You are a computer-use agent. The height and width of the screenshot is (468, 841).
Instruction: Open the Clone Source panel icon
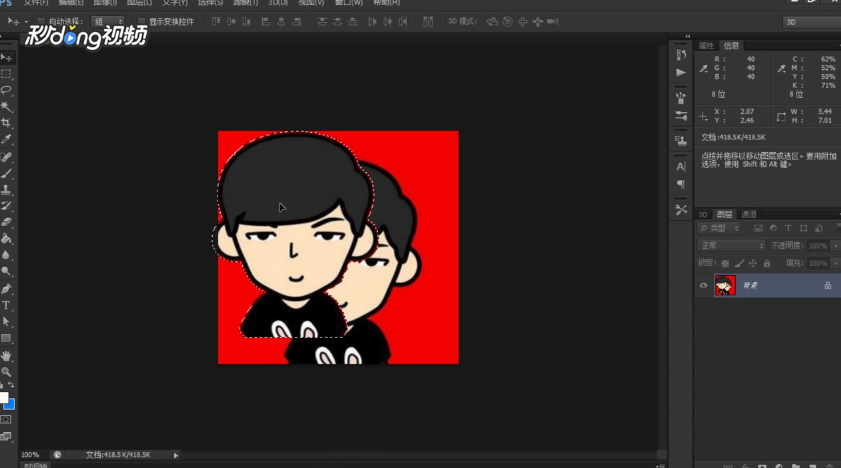point(681,140)
